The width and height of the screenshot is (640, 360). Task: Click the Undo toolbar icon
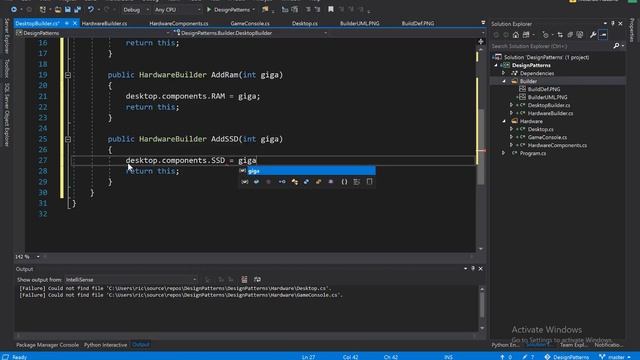[x=91, y=9]
